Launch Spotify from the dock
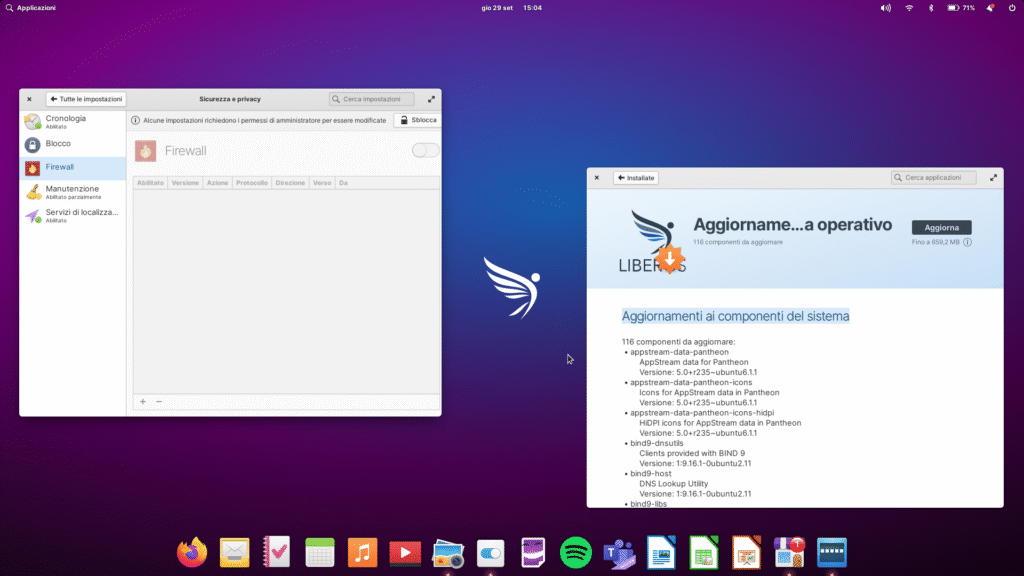Viewport: 1024px width, 576px height. [x=576, y=551]
